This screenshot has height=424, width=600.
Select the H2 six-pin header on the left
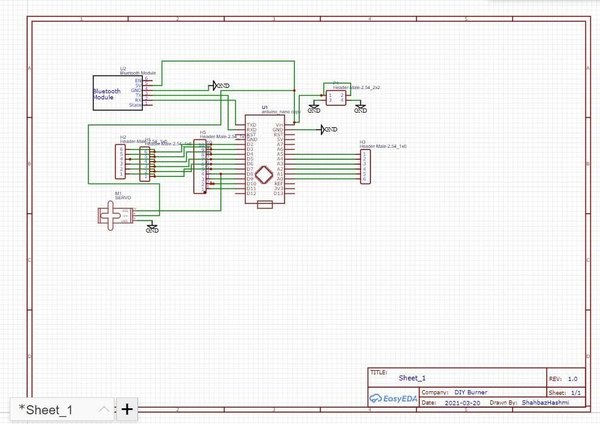coord(121,161)
